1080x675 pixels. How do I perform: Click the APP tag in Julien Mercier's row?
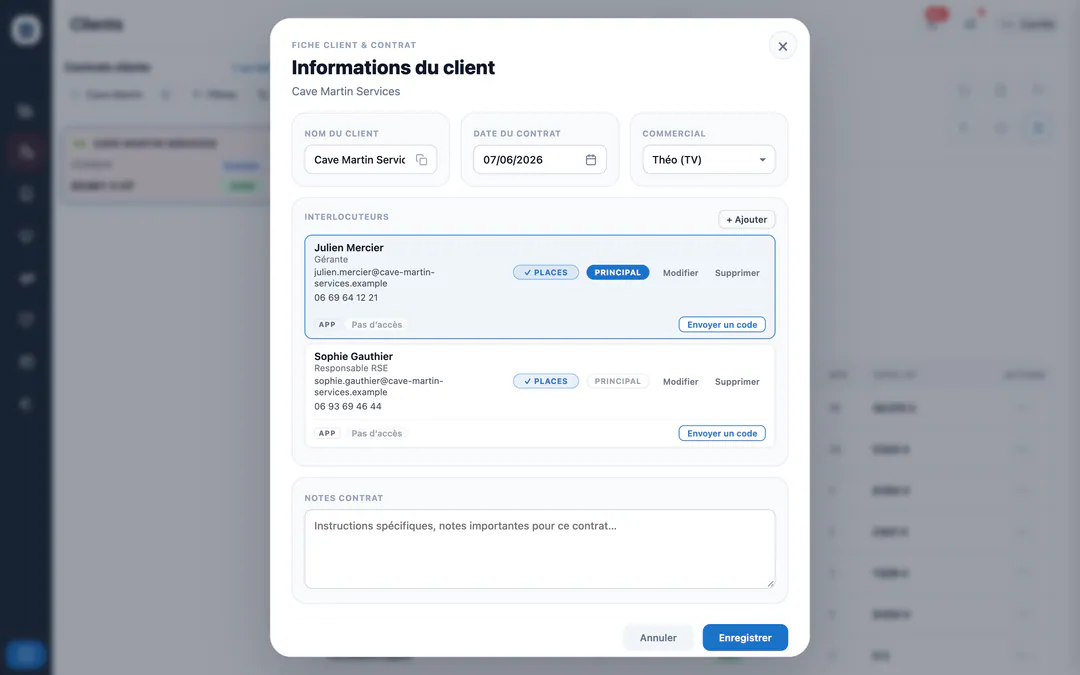click(327, 324)
